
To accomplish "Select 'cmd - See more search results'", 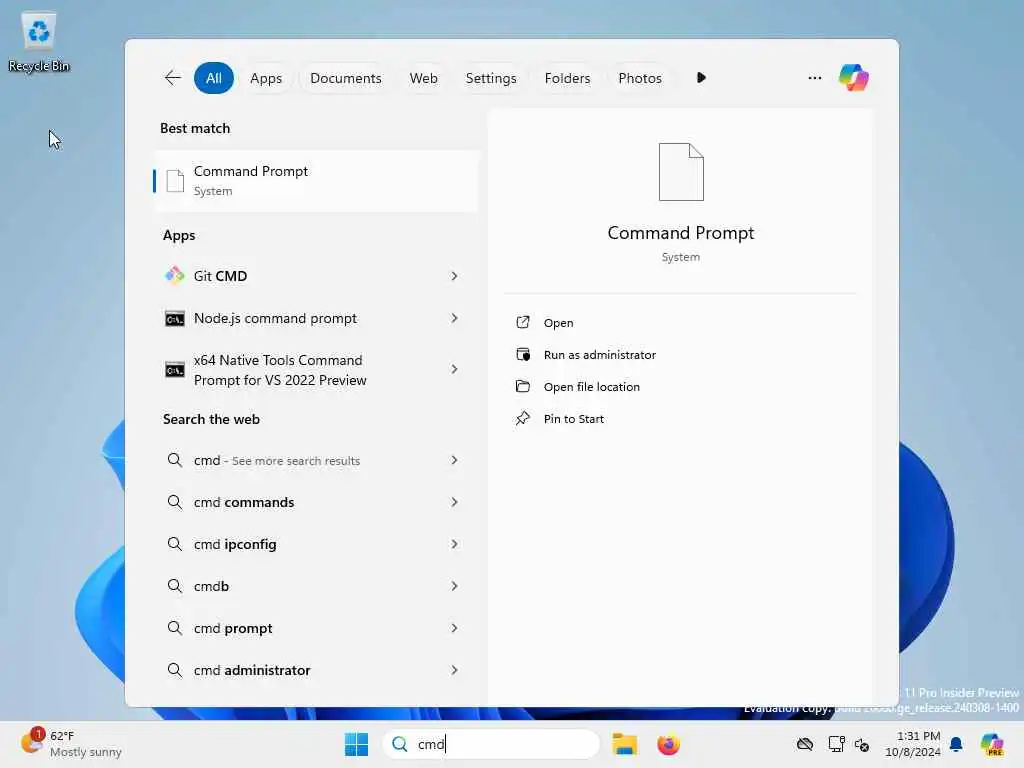I will (x=316, y=460).
